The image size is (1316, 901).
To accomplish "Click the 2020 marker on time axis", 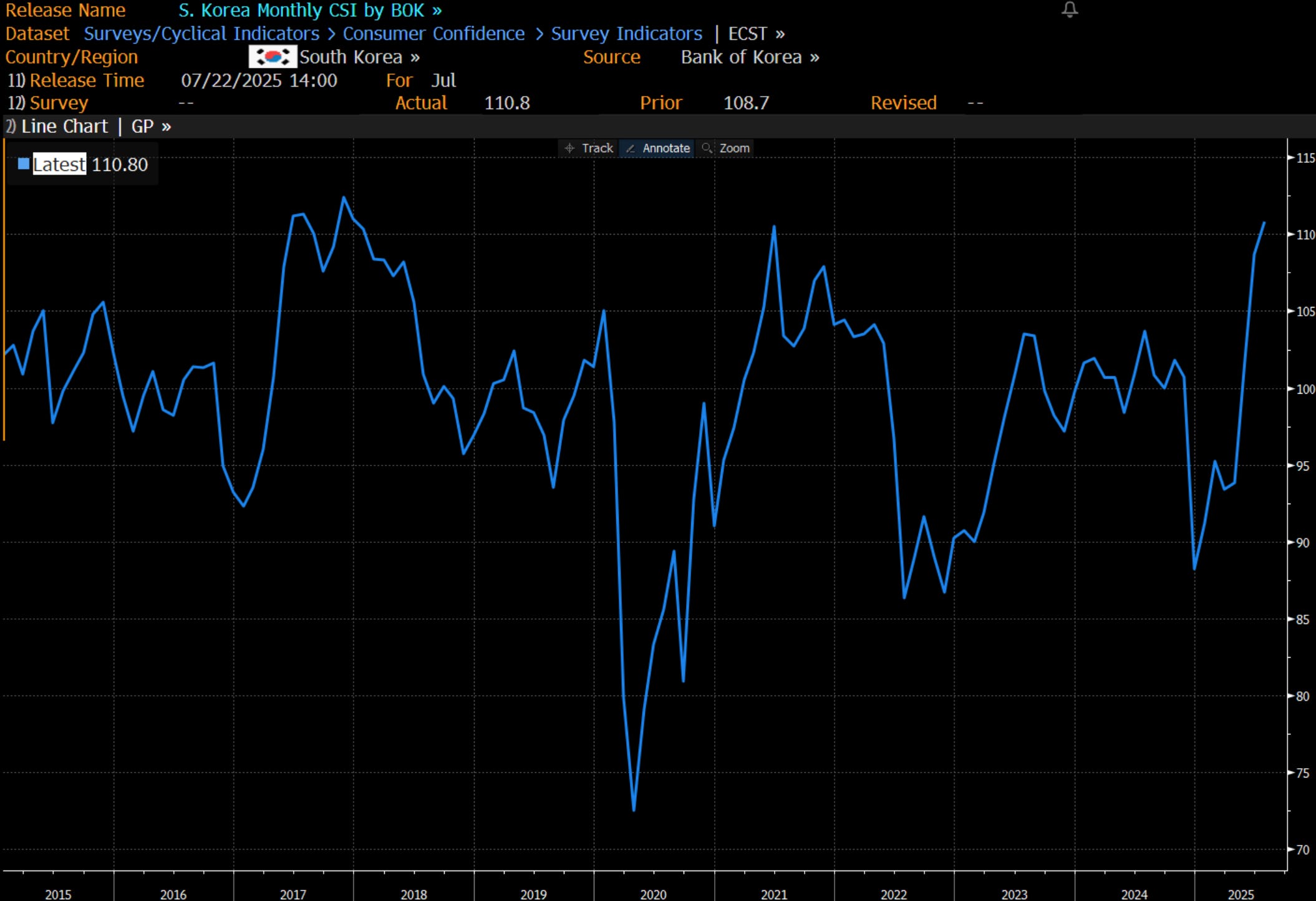I will 653,894.
